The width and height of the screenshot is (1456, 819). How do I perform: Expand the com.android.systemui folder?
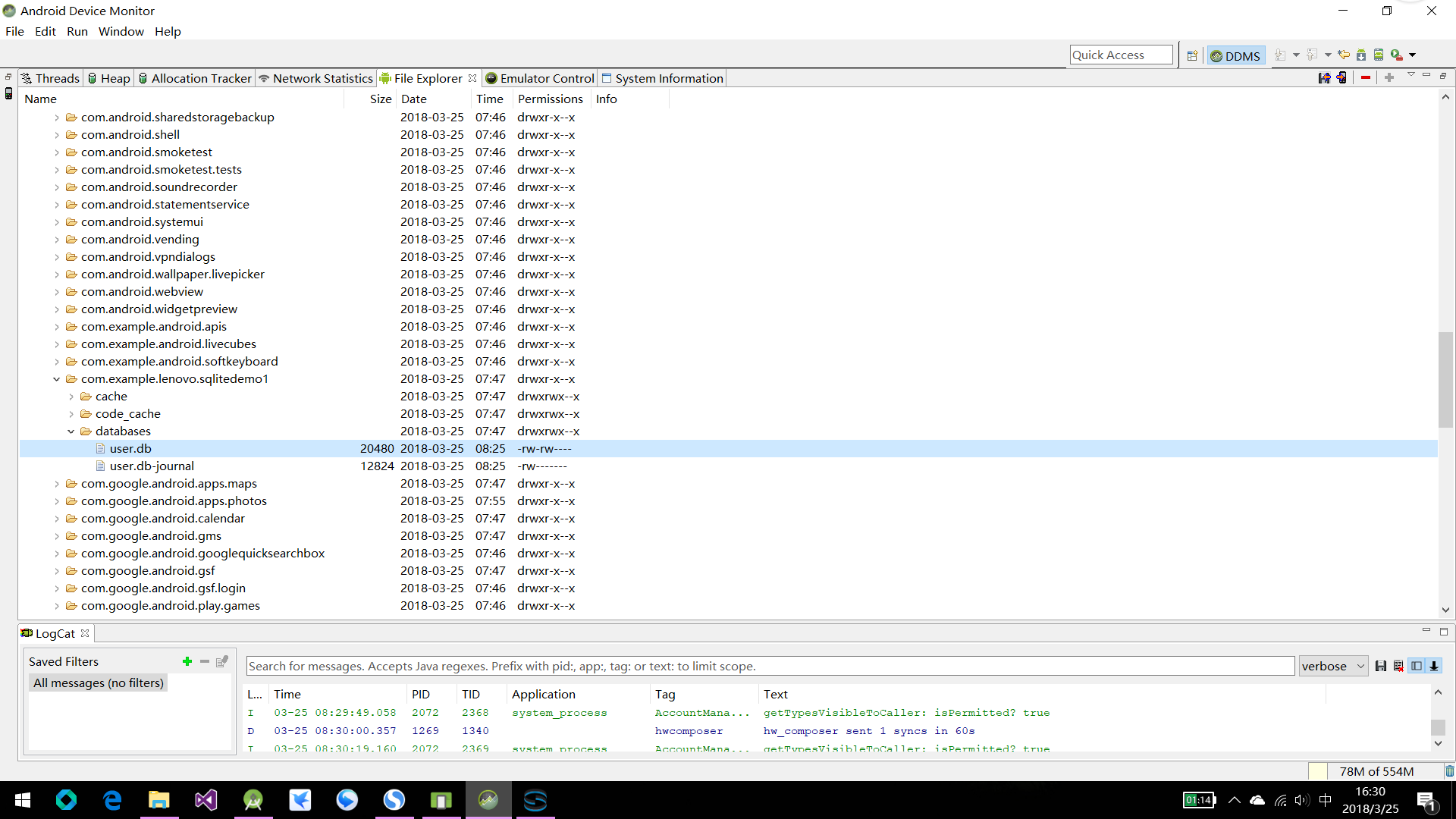pos(56,222)
